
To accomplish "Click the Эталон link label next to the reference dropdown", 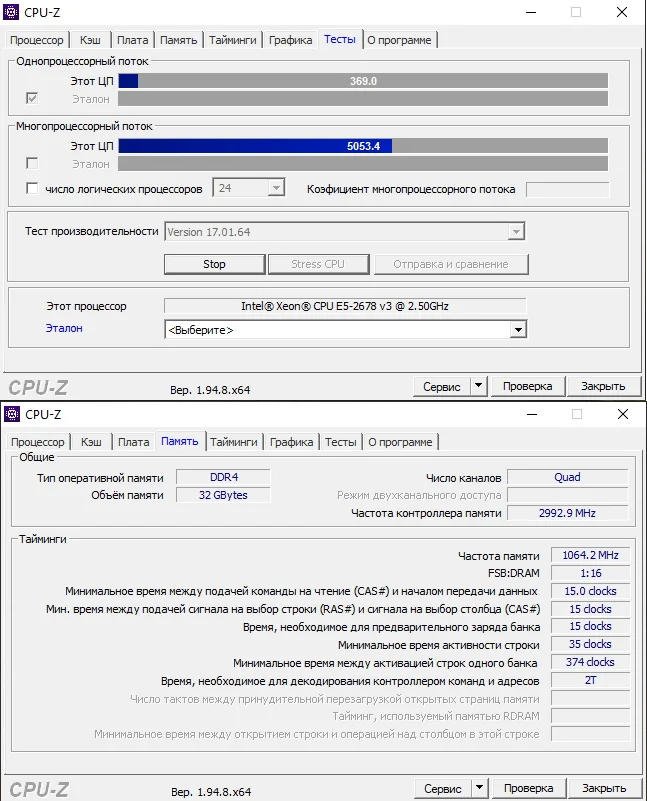I will (64, 328).
